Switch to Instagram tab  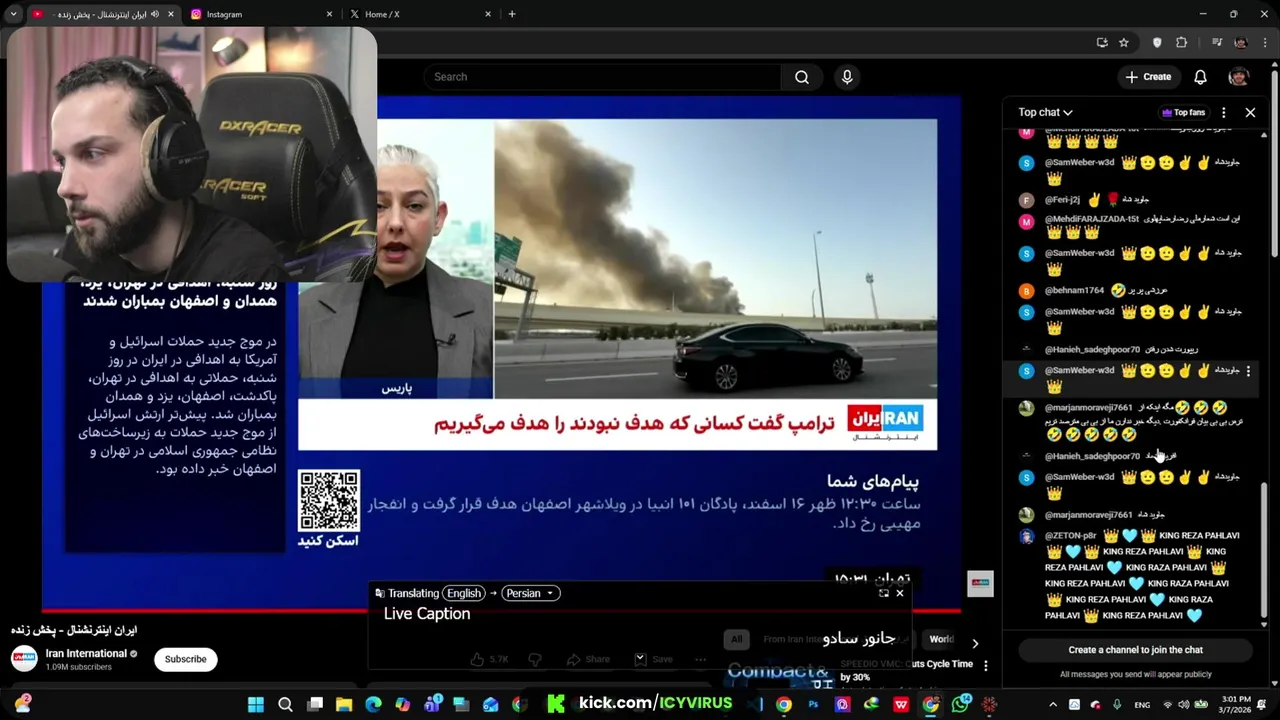tap(260, 14)
